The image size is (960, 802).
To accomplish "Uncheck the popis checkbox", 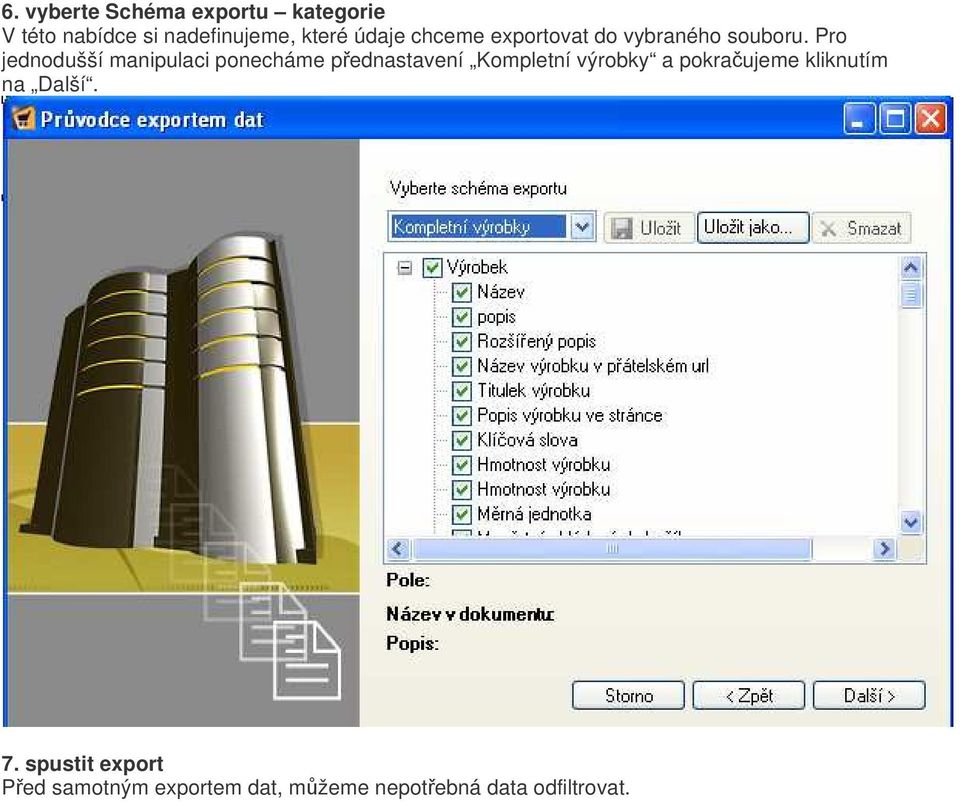I will pos(462,317).
